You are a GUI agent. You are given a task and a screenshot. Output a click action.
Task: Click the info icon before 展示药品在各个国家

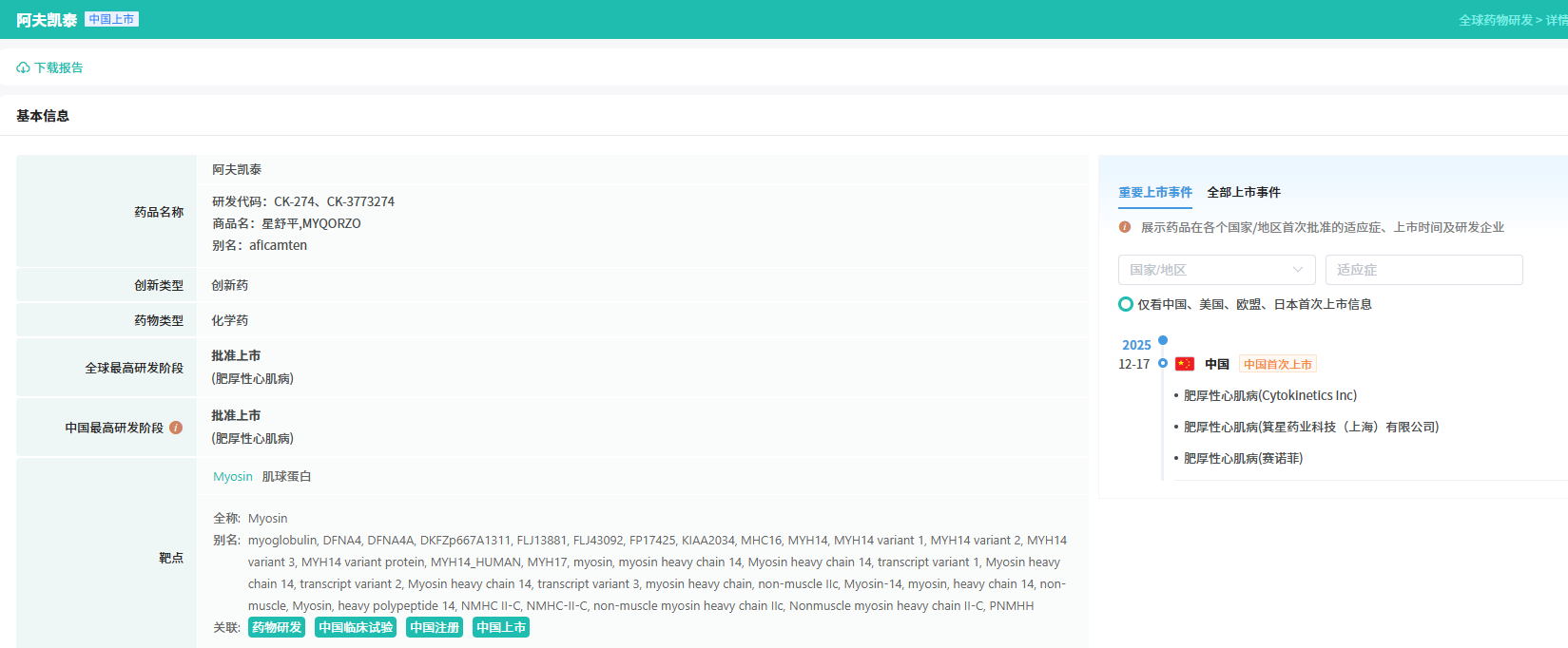point(1125,227)
